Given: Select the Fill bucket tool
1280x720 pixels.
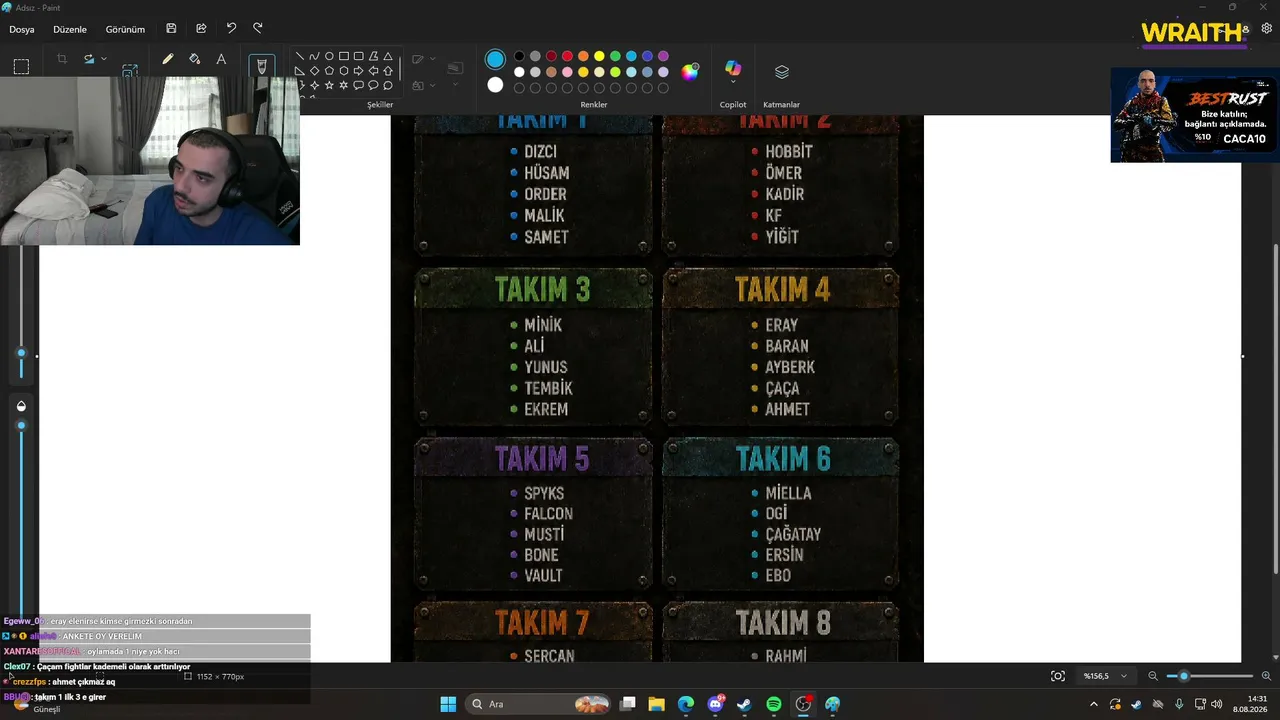Looking at the screenshot, I should pyautogui.click(x=194, y=59).
